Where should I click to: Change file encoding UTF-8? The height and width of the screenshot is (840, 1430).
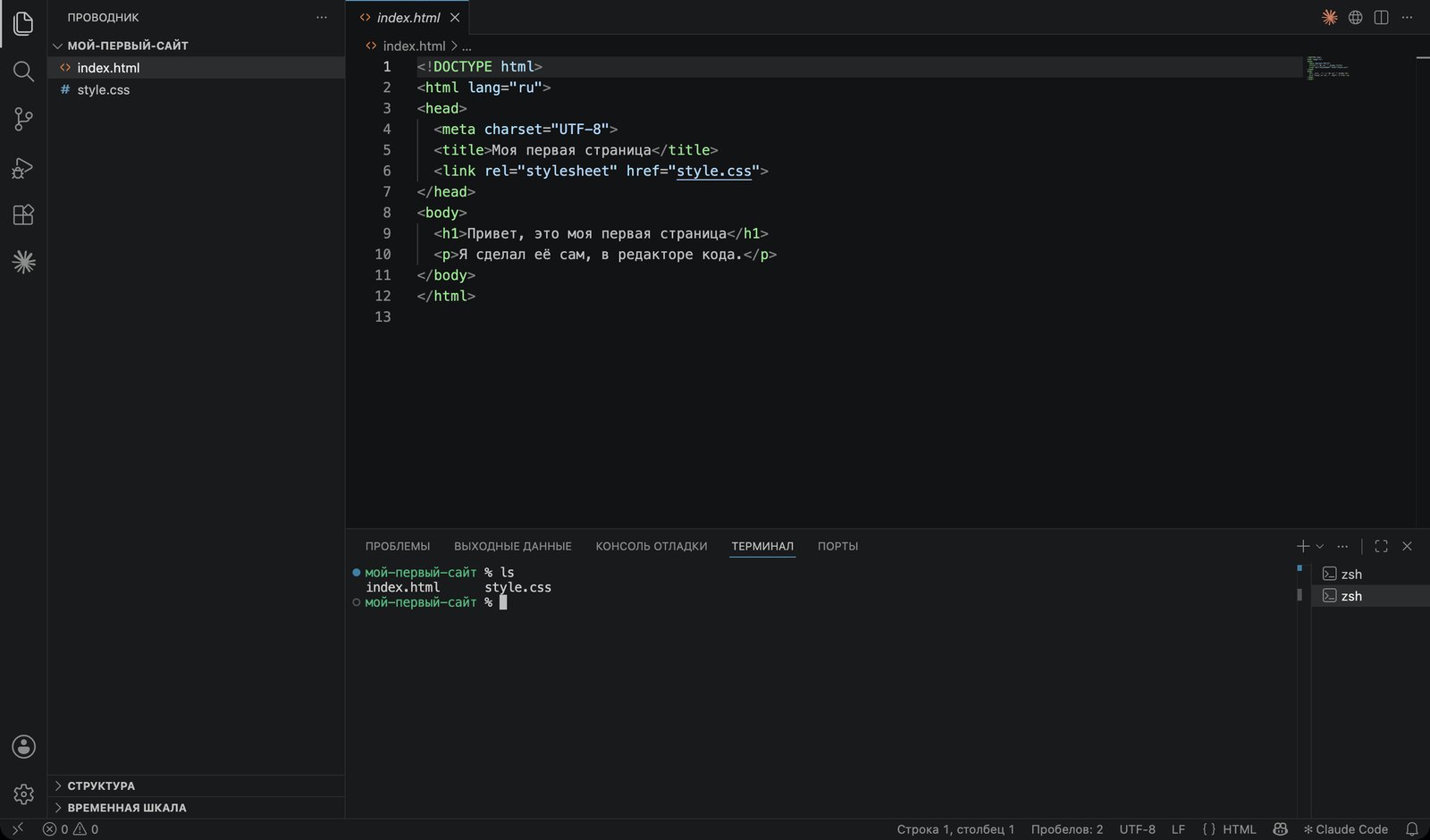1137,829
